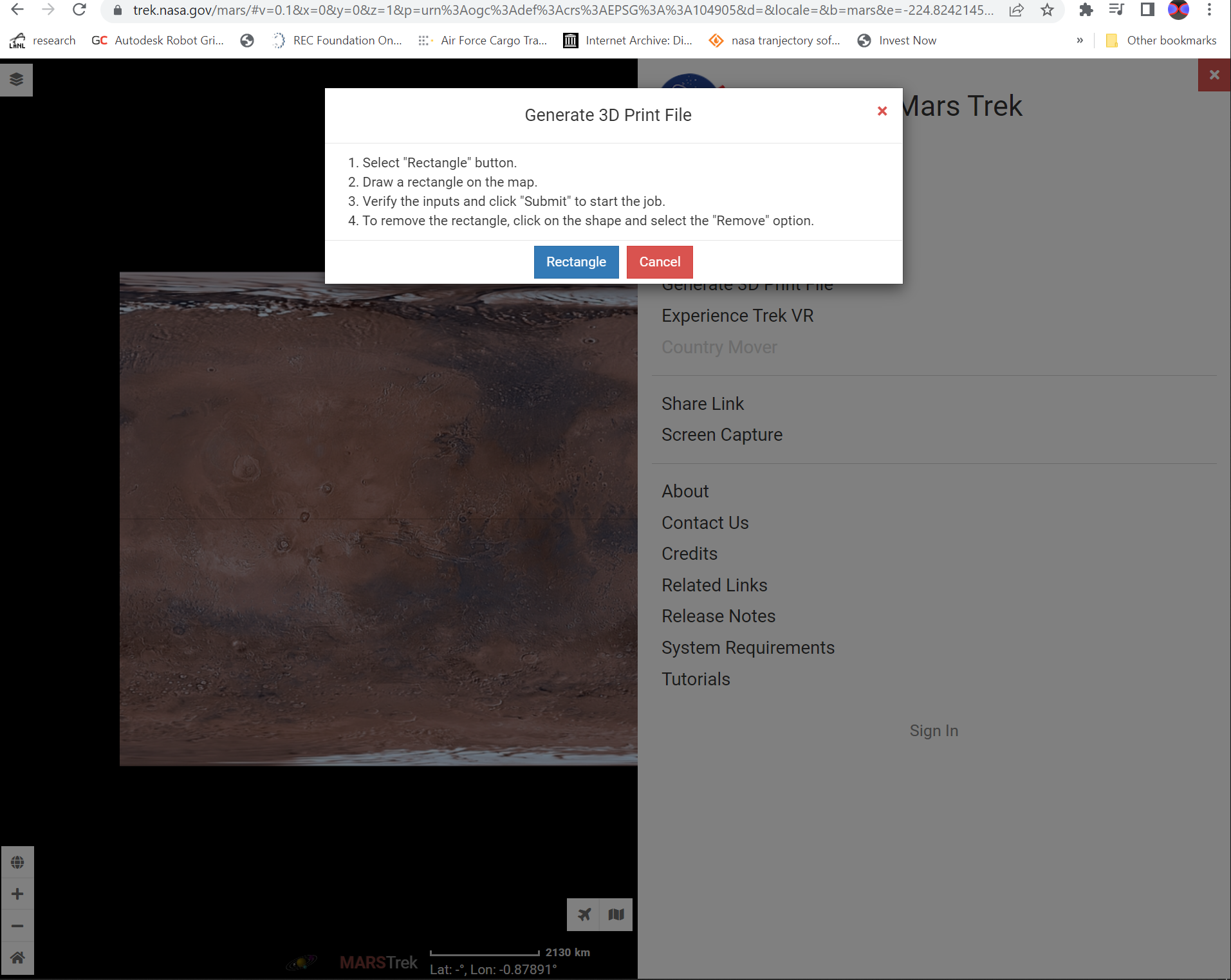Viewport: 1231px width, 980px height.
Task: Click the browser address bar URL
Action: [563, 10]
